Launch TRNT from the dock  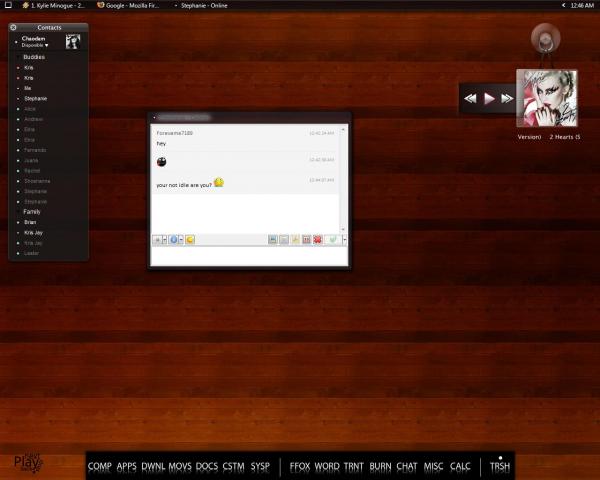(x=354, y=466)
